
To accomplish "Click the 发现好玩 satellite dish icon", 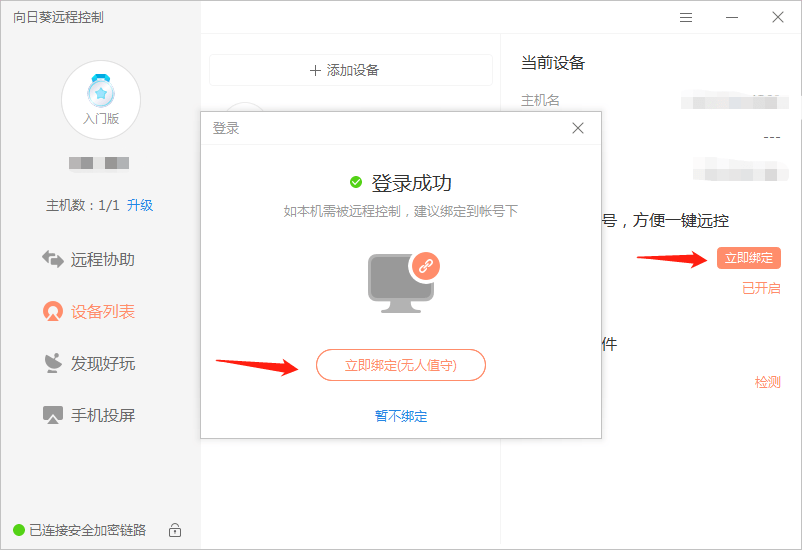I will coord(52,363).
